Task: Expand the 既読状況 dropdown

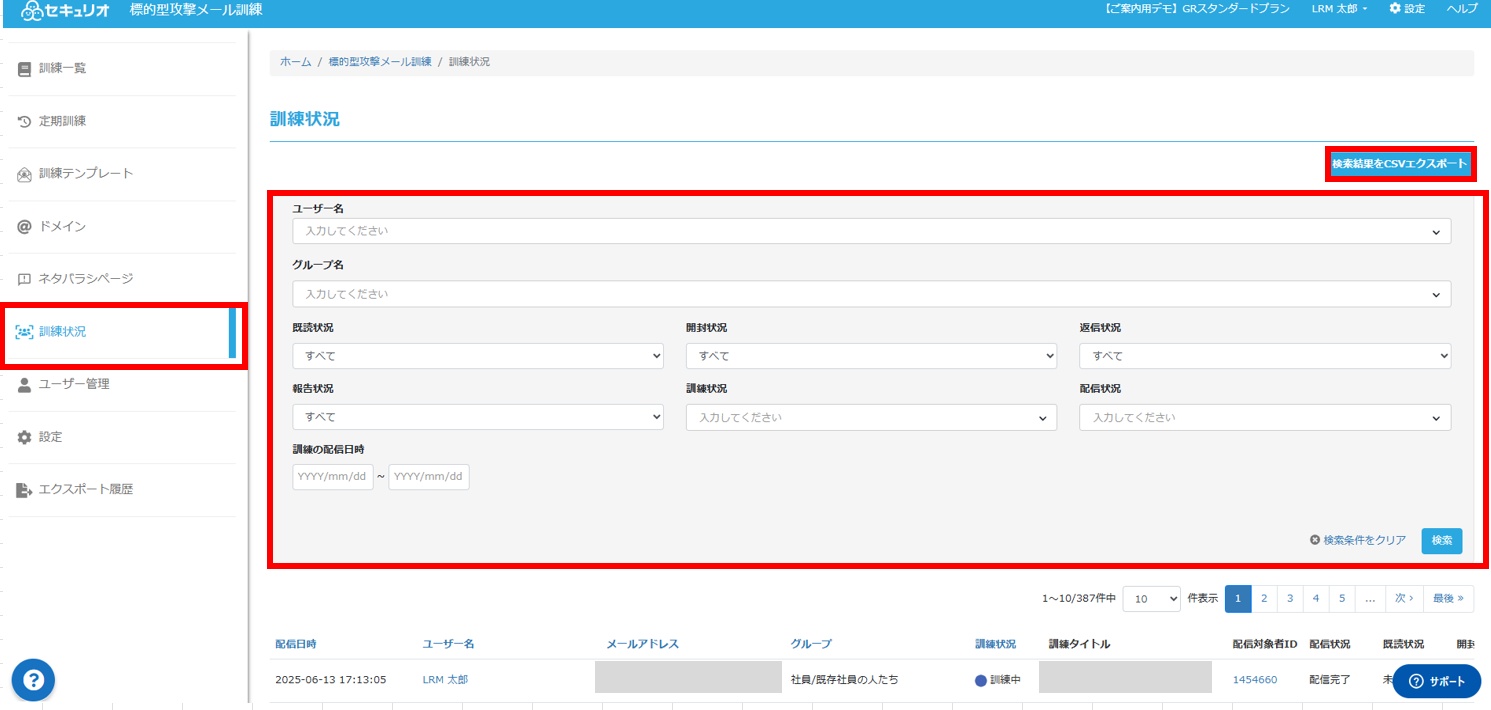Action: click(478, 356)
